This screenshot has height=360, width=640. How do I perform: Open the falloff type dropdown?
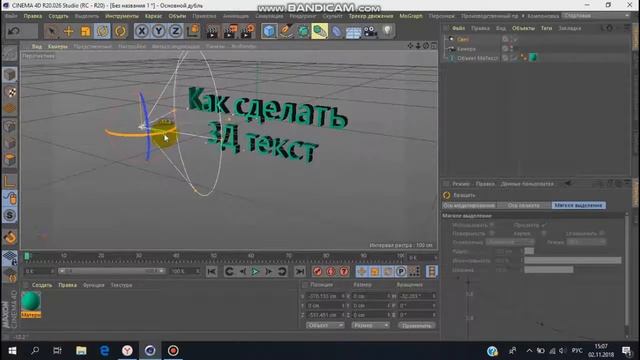(509, 242)
